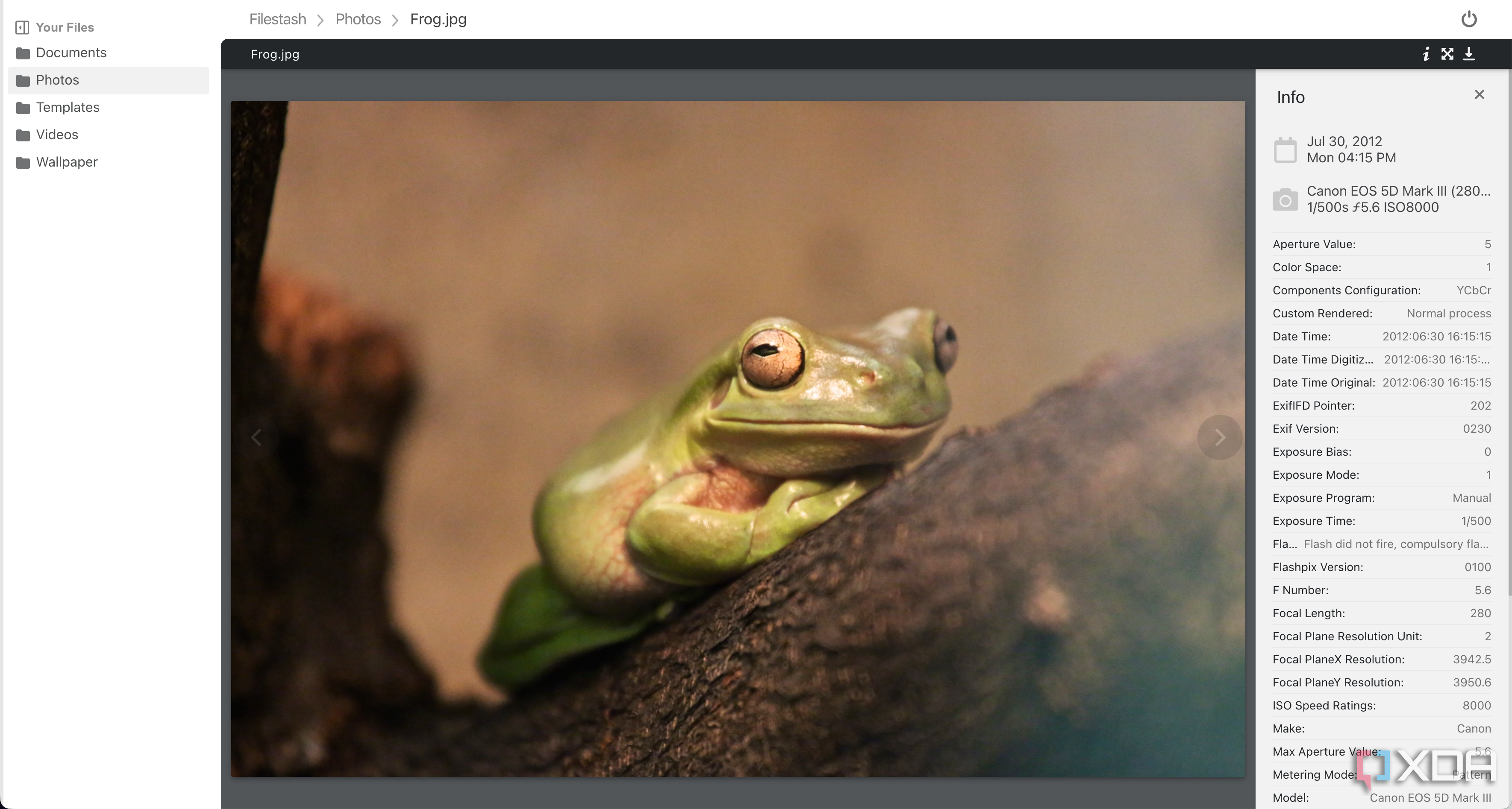
Task: Open Templates in the sidebar
Action: tap(108, 107)
